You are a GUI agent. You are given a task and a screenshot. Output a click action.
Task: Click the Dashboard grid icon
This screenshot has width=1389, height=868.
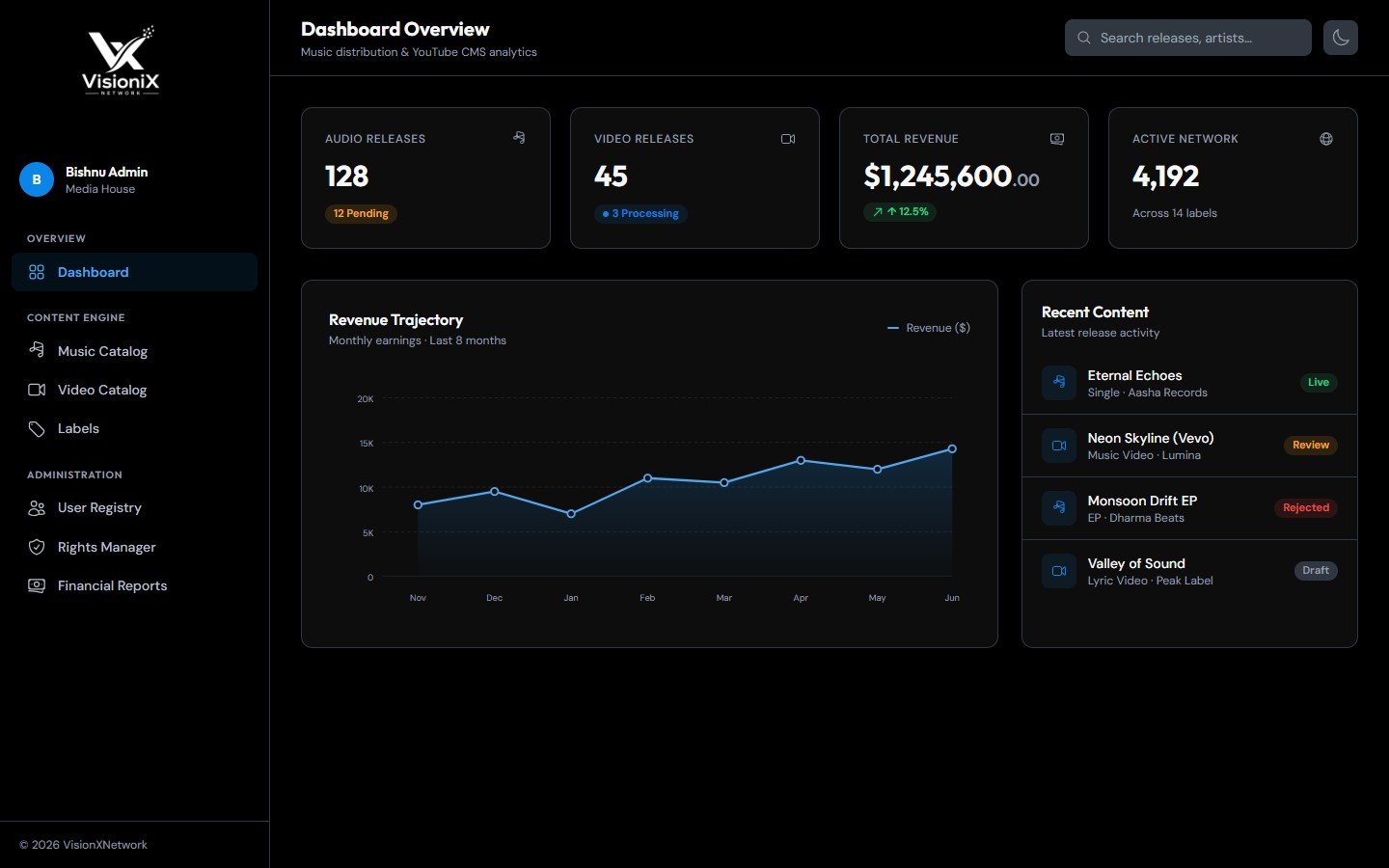point(37,272)
